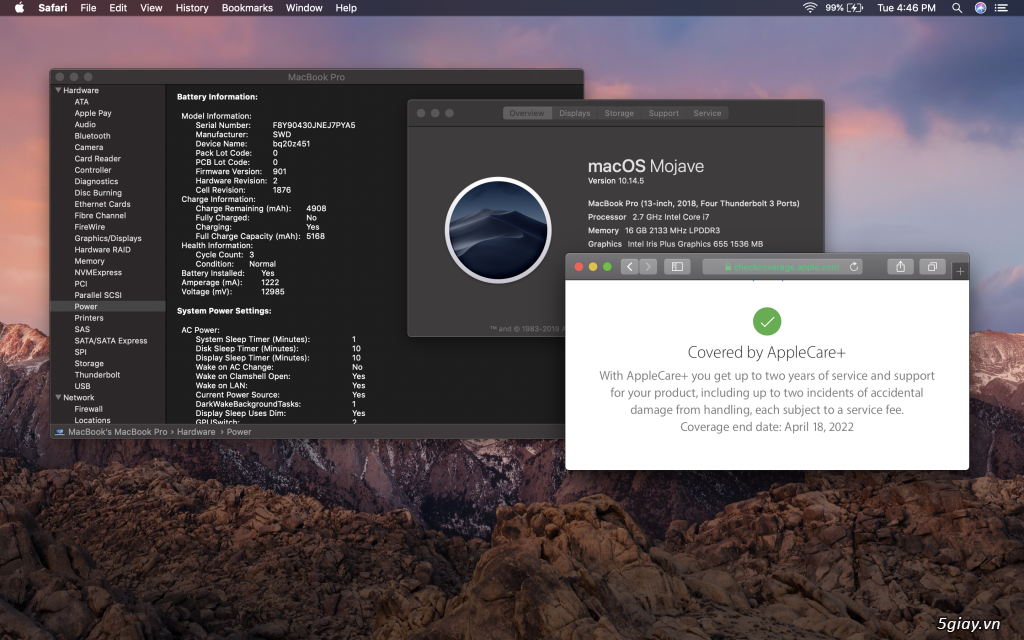Select Ethernet Cards in the sidebar
The width and height of the screenshot is (1024, 640).
(x=103, y=204)
